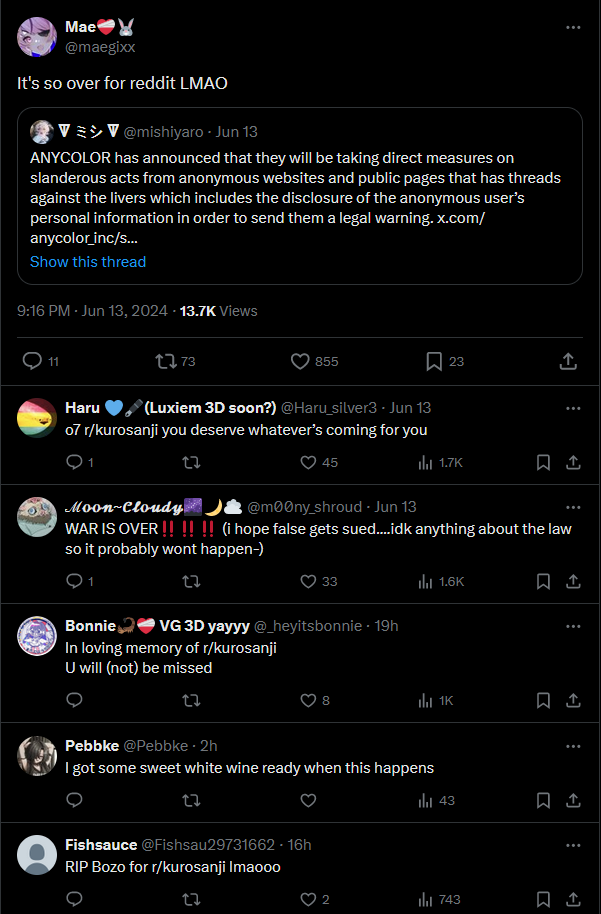Share Bonnie's reply
This screenshot has width=601, height=914.
coord(573,700)
